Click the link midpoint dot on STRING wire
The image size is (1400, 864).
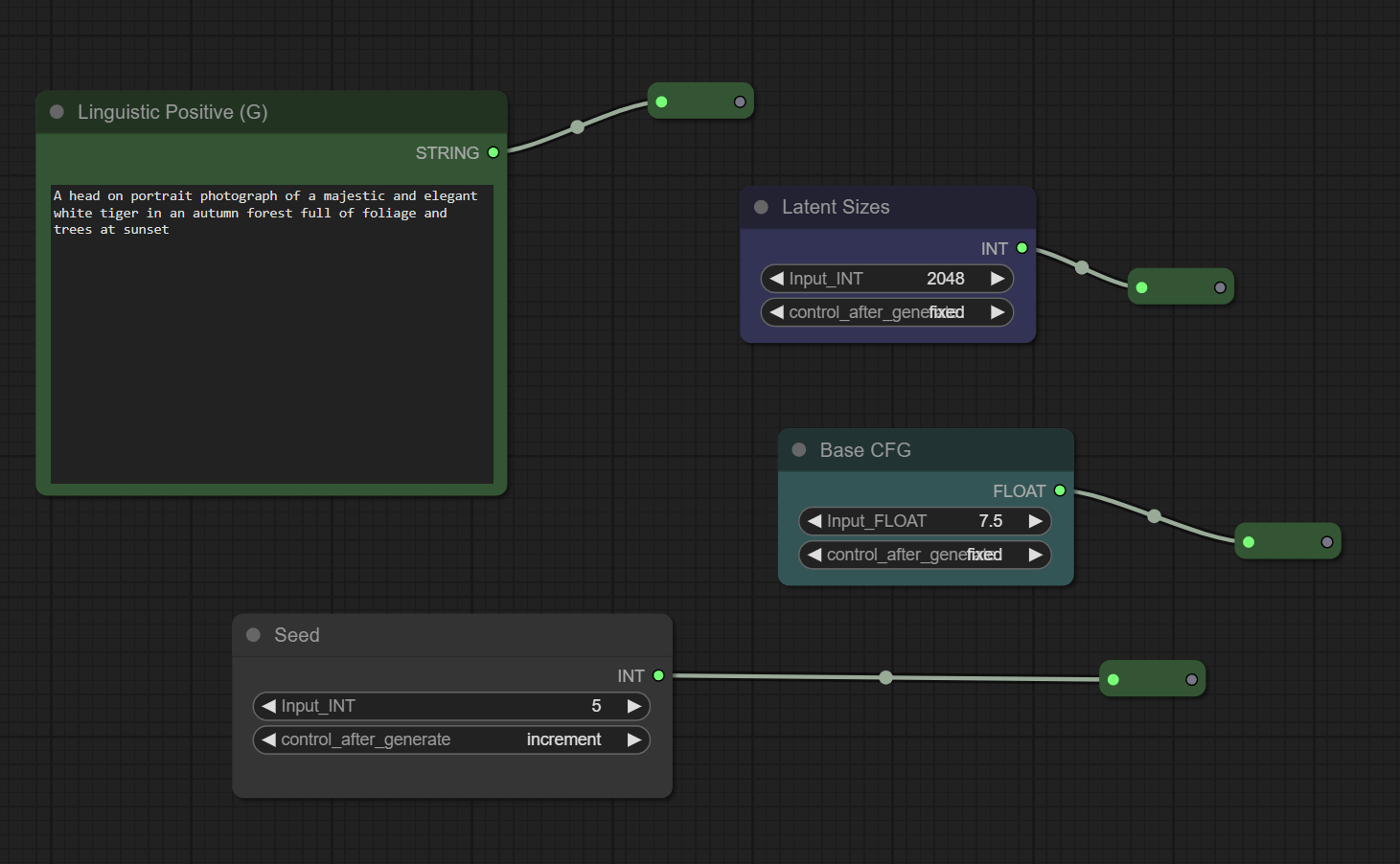(x=577, y=126)
